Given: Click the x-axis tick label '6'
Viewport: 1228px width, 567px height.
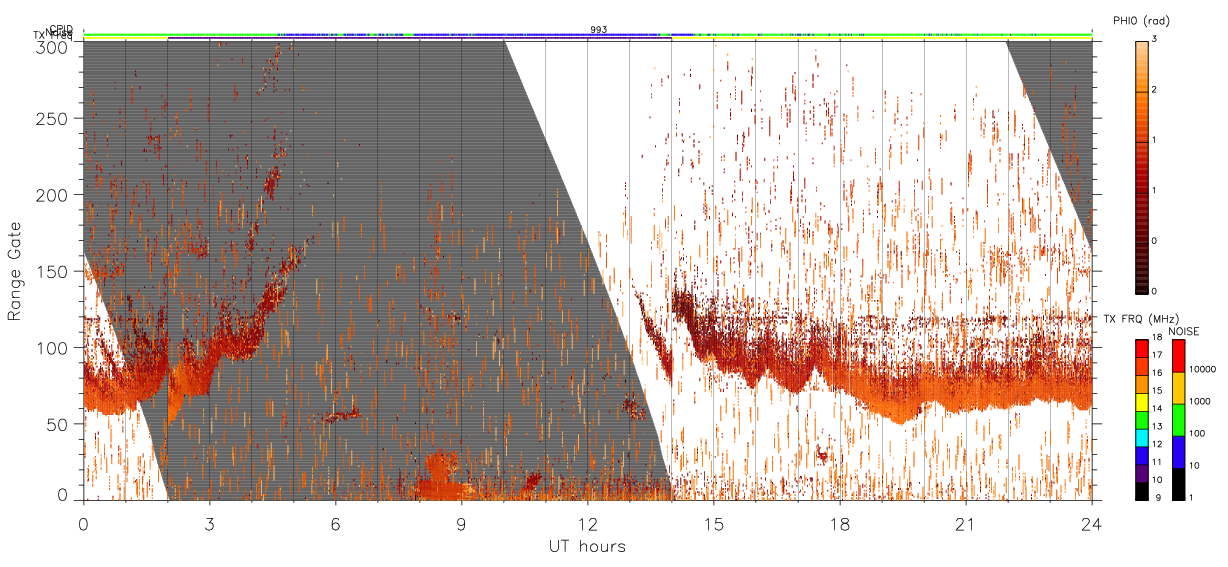Looking at the screenshot, I should [335, 524].
